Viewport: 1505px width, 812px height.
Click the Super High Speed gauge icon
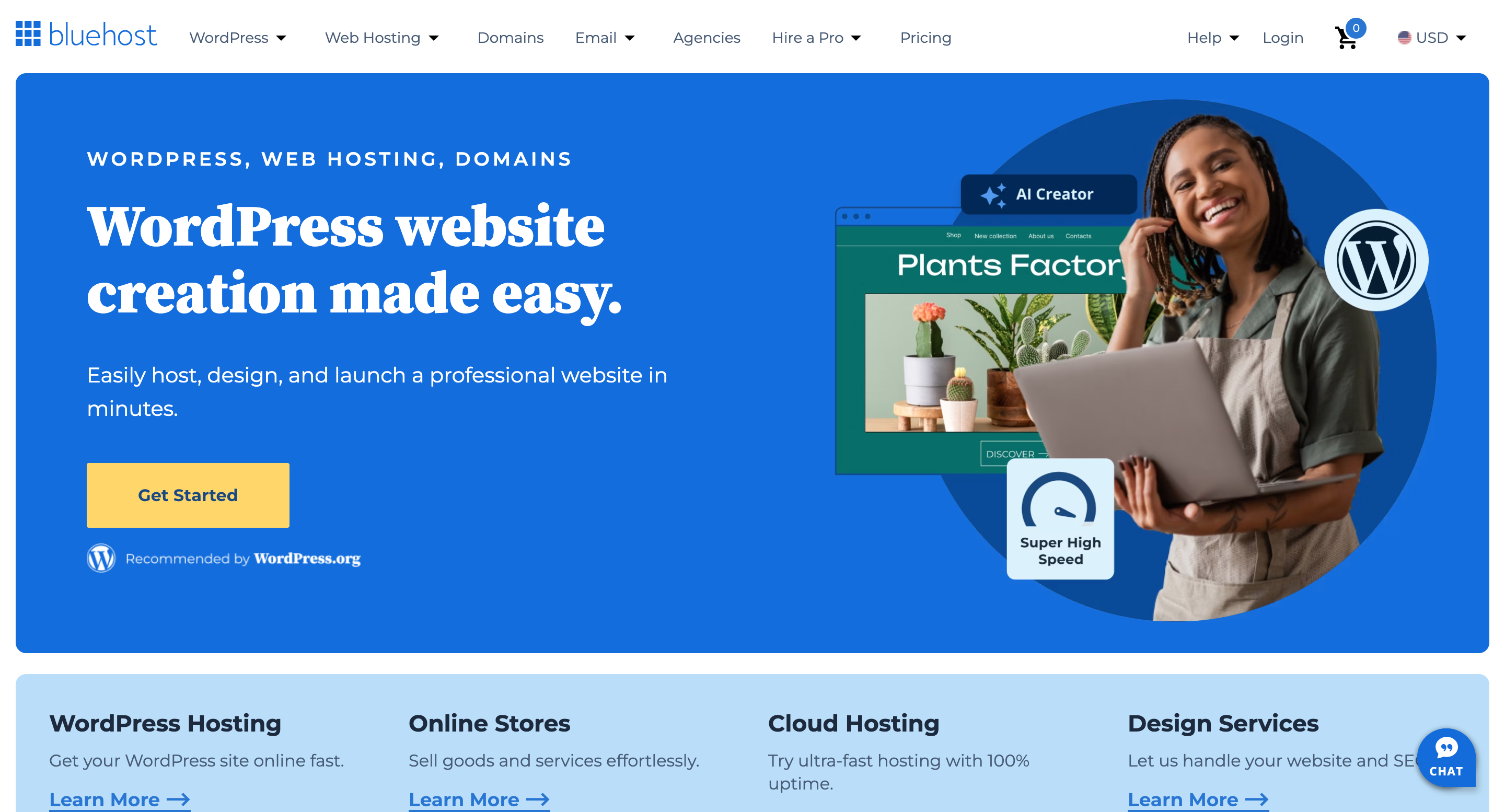coord(1059,500)
